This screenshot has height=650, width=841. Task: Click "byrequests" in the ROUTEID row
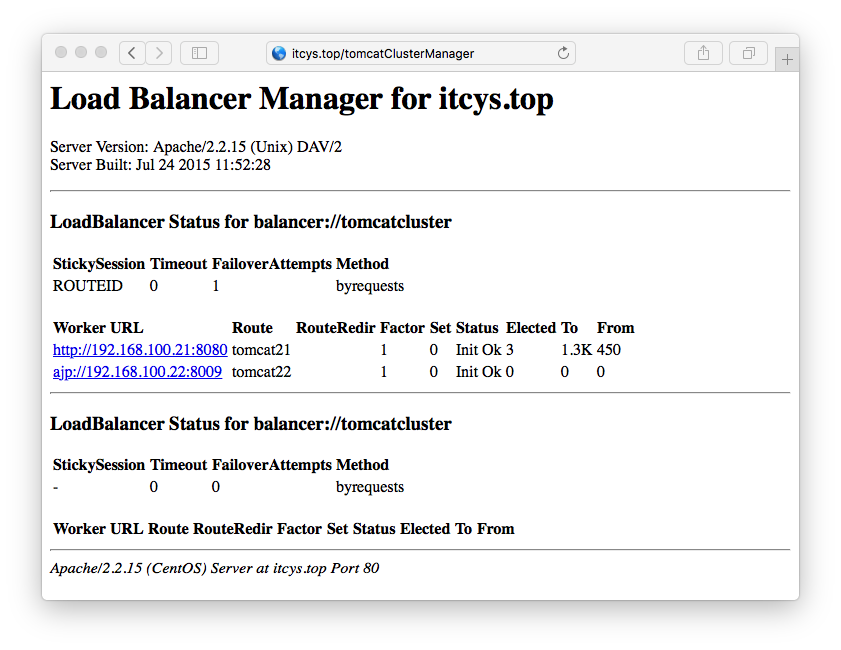tap(370, 286)
